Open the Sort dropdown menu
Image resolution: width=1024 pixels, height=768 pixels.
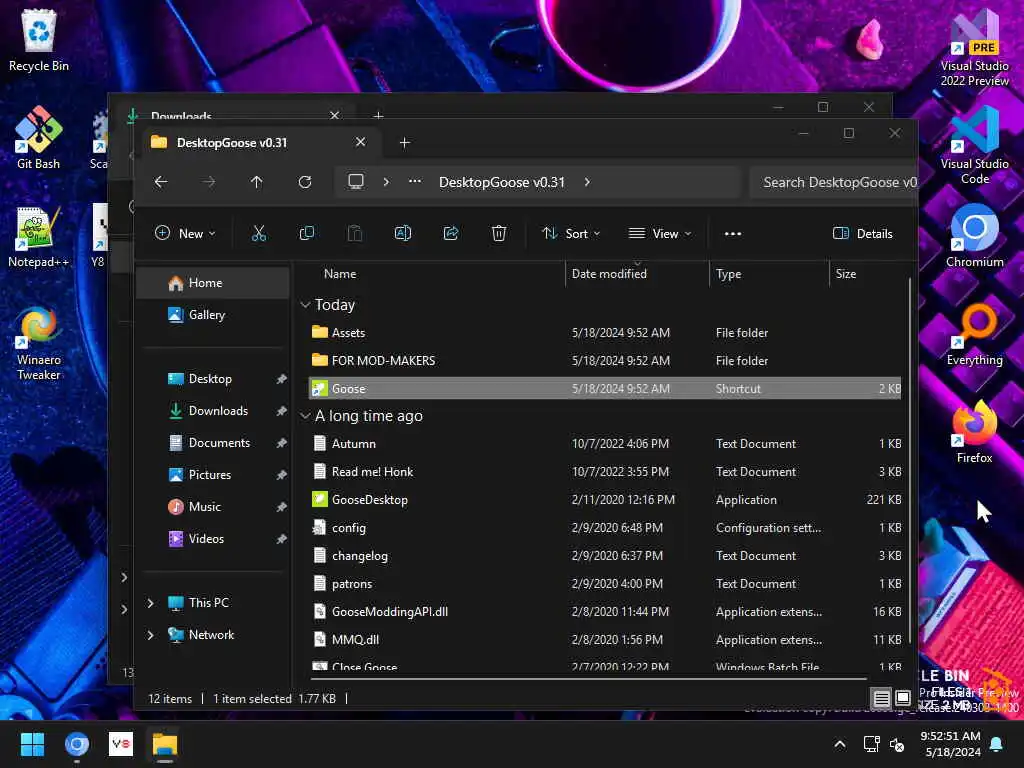(571, 233)
